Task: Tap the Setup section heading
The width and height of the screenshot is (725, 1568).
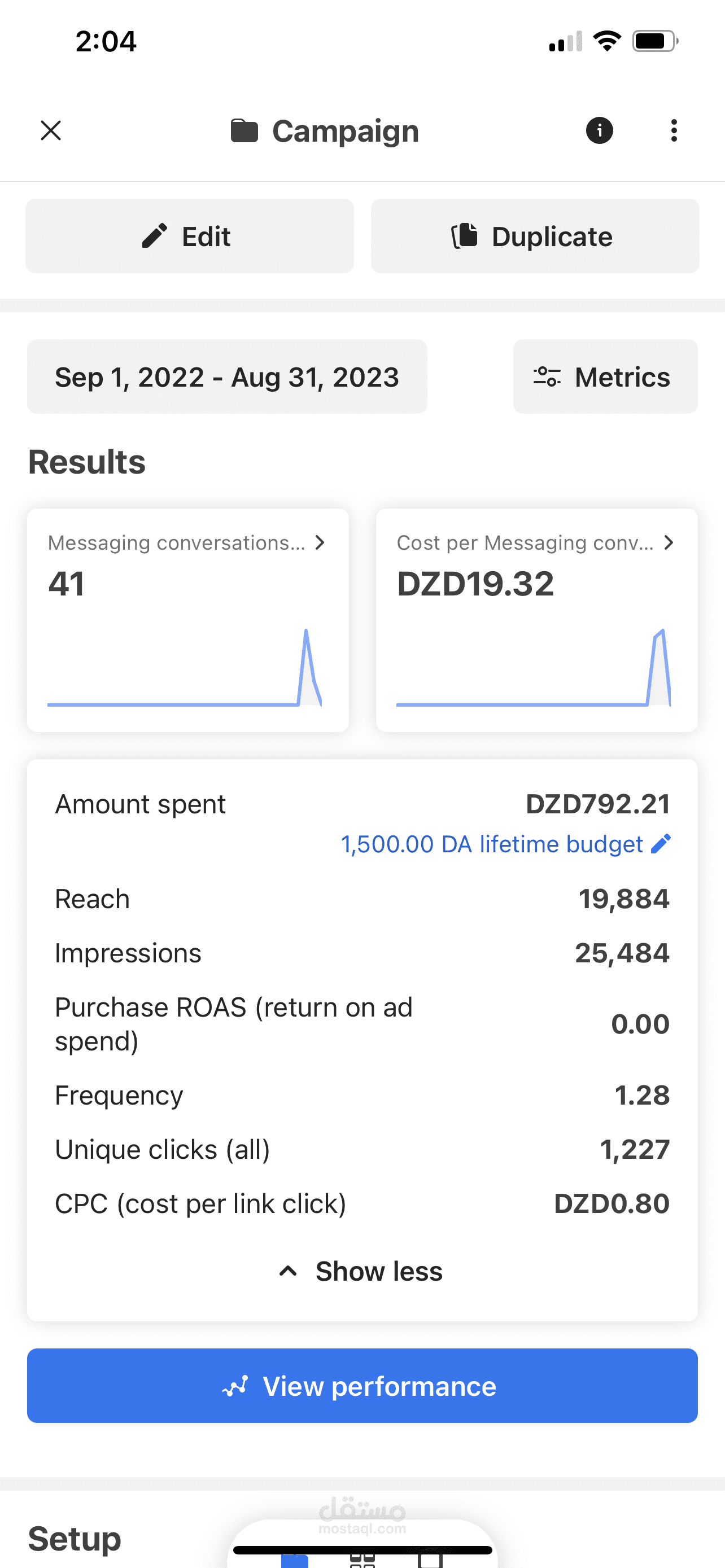Action: (75, 1539)
